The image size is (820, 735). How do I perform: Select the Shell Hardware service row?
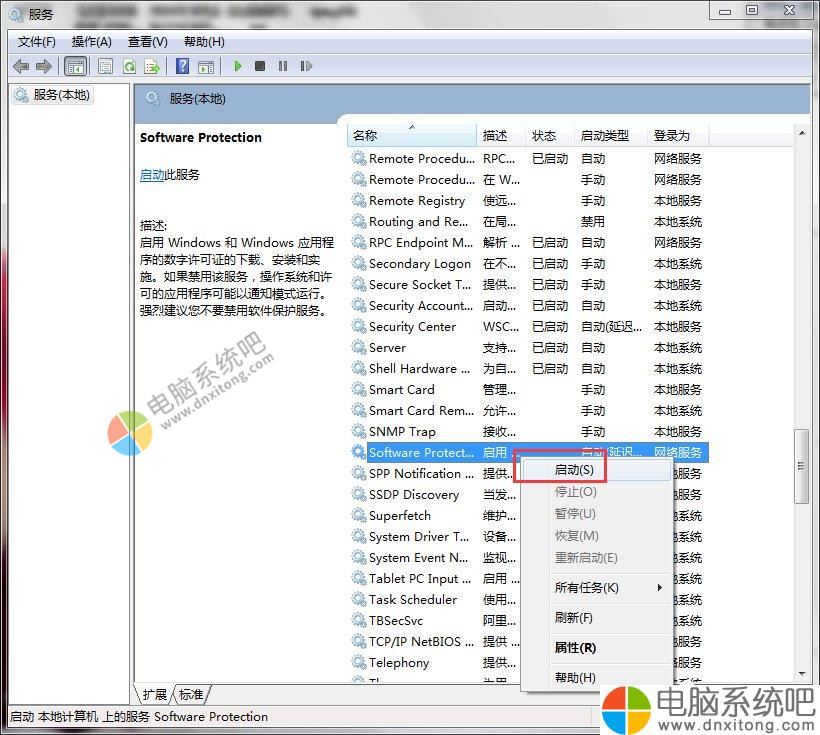[x=528, y=369]
